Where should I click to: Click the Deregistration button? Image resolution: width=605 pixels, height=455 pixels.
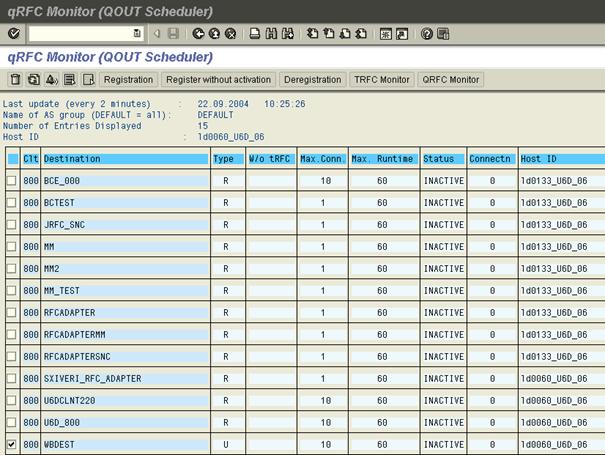(313, 79)
